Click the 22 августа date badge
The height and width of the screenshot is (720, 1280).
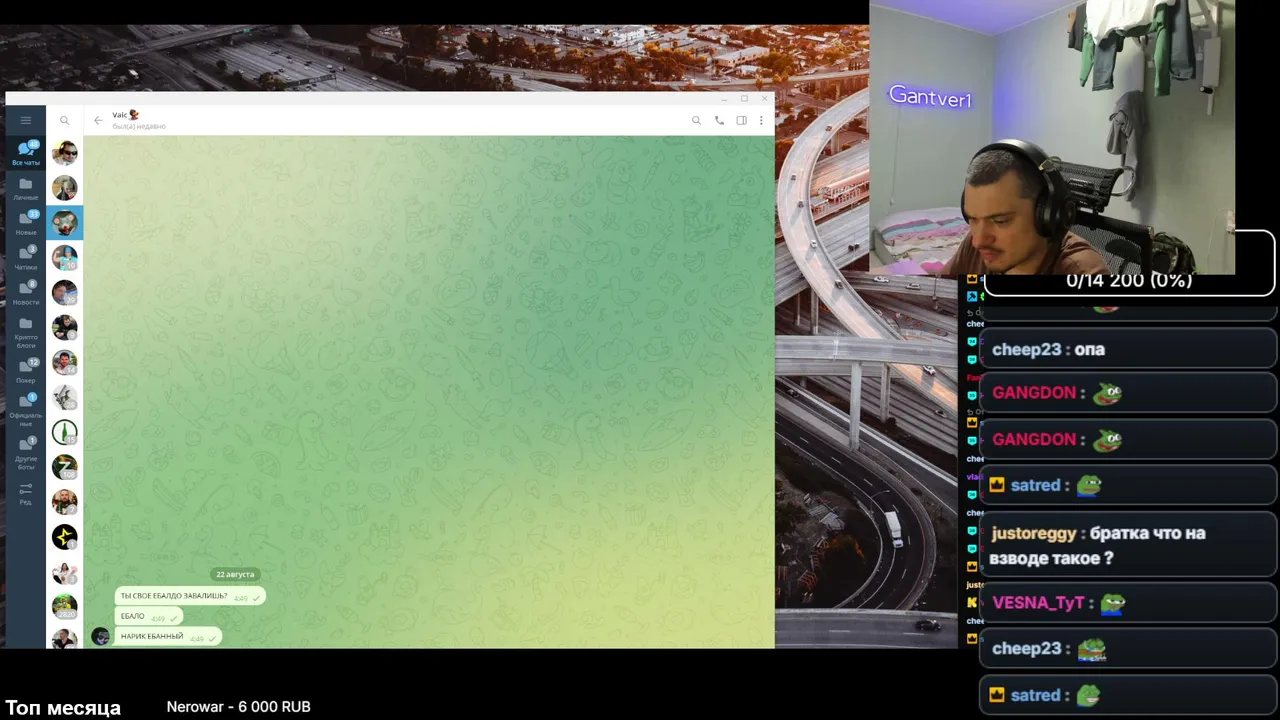coord(235,574)
